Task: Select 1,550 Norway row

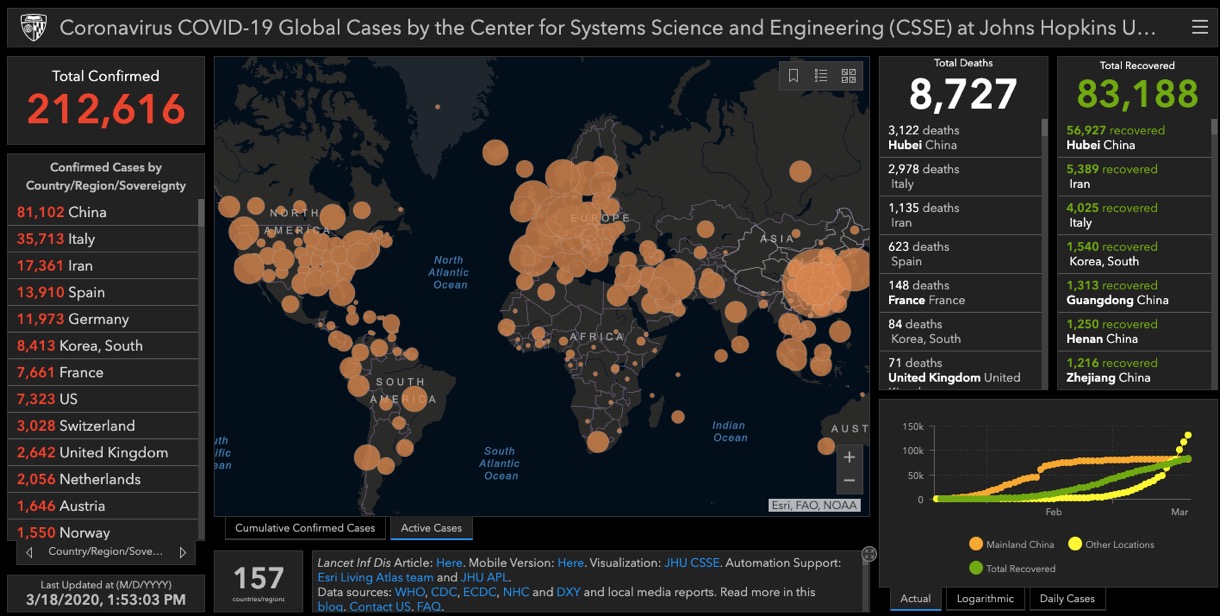Action: (x=104, y=531)
